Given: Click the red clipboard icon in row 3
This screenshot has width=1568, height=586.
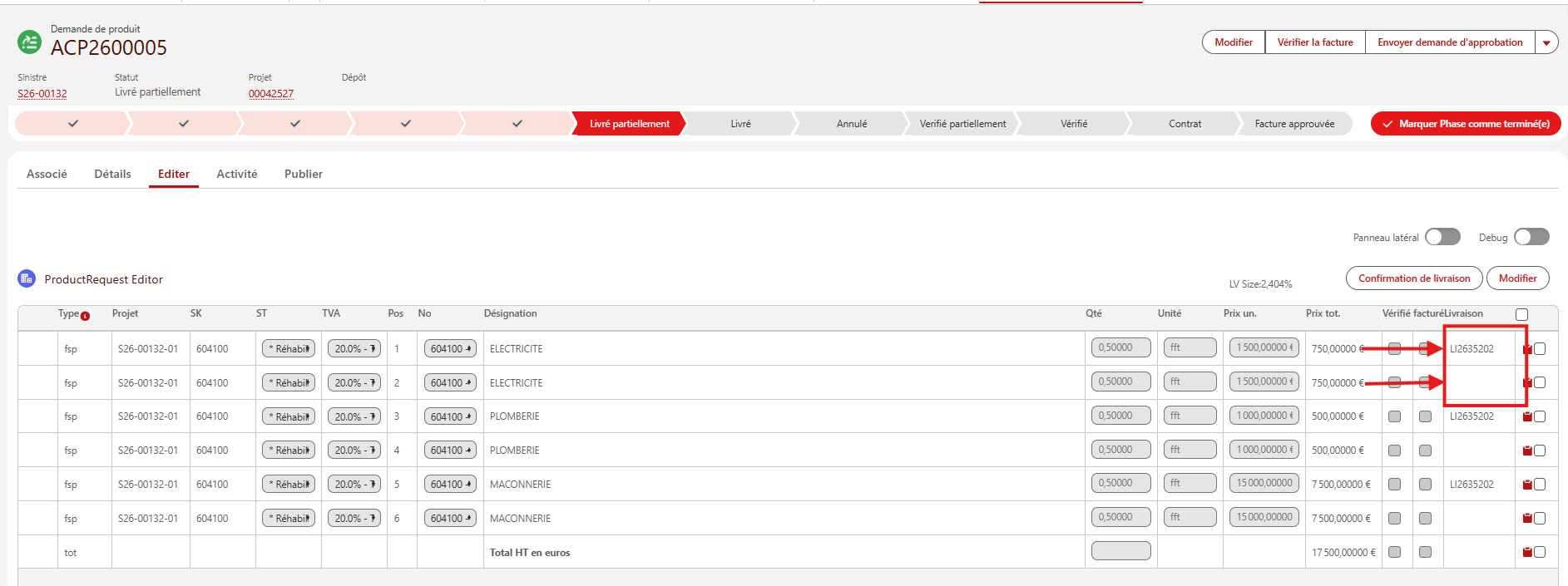Looking at the screenshot, I should (x=1527, y=416).
